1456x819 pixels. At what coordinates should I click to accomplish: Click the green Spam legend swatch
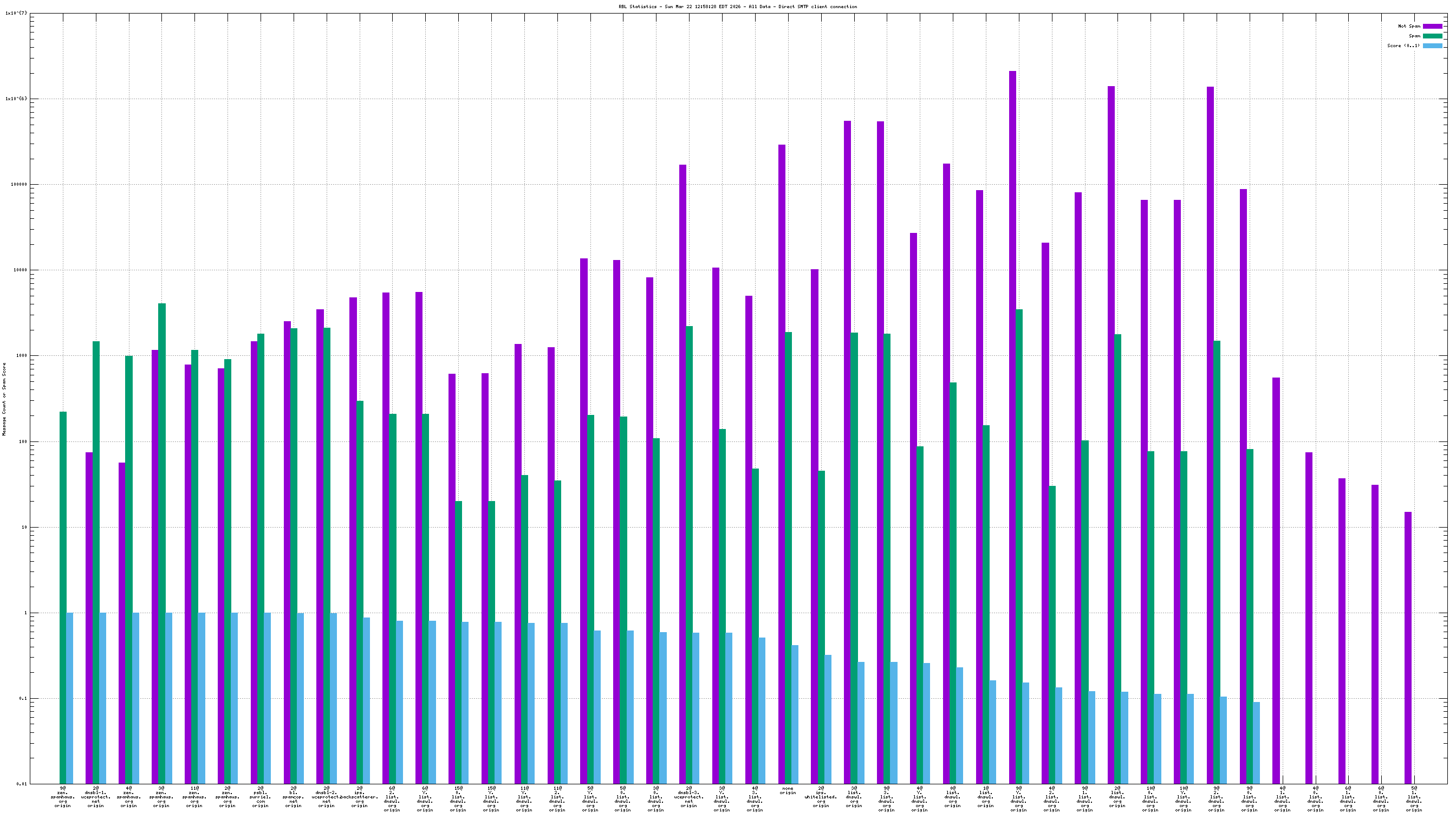[x=1432, y=36]
